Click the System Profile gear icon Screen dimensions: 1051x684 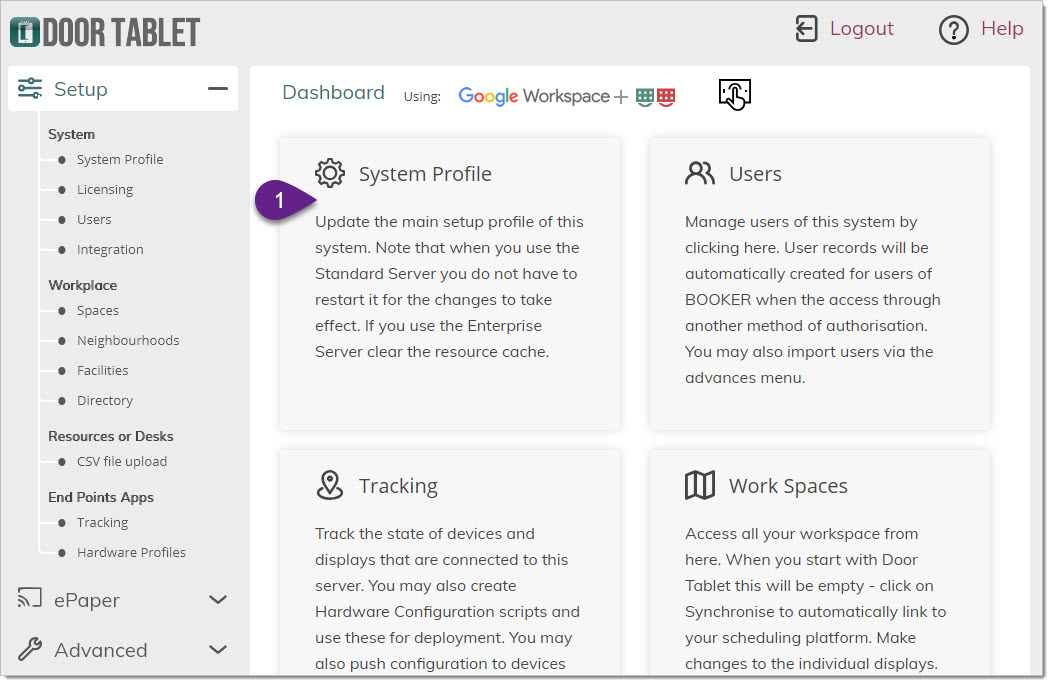pos(329,173)
